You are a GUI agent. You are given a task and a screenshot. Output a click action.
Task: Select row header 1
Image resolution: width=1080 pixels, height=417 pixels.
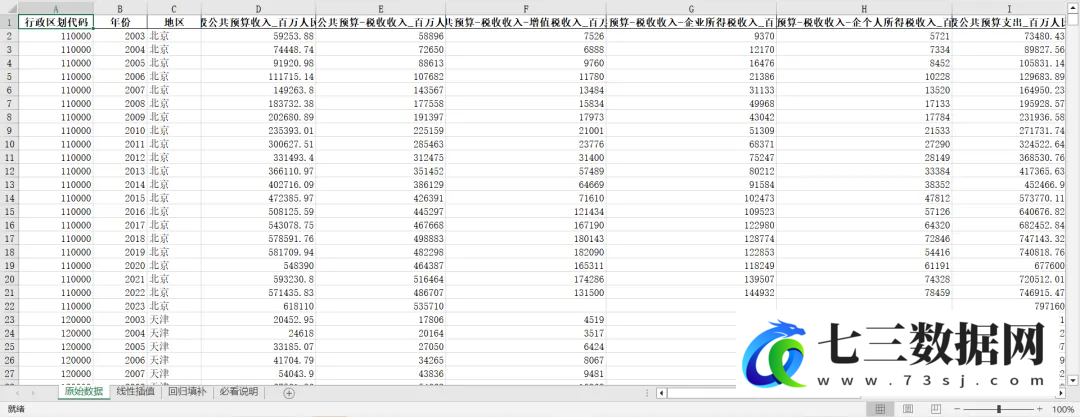pyautogui.click(x=9, y=21)
